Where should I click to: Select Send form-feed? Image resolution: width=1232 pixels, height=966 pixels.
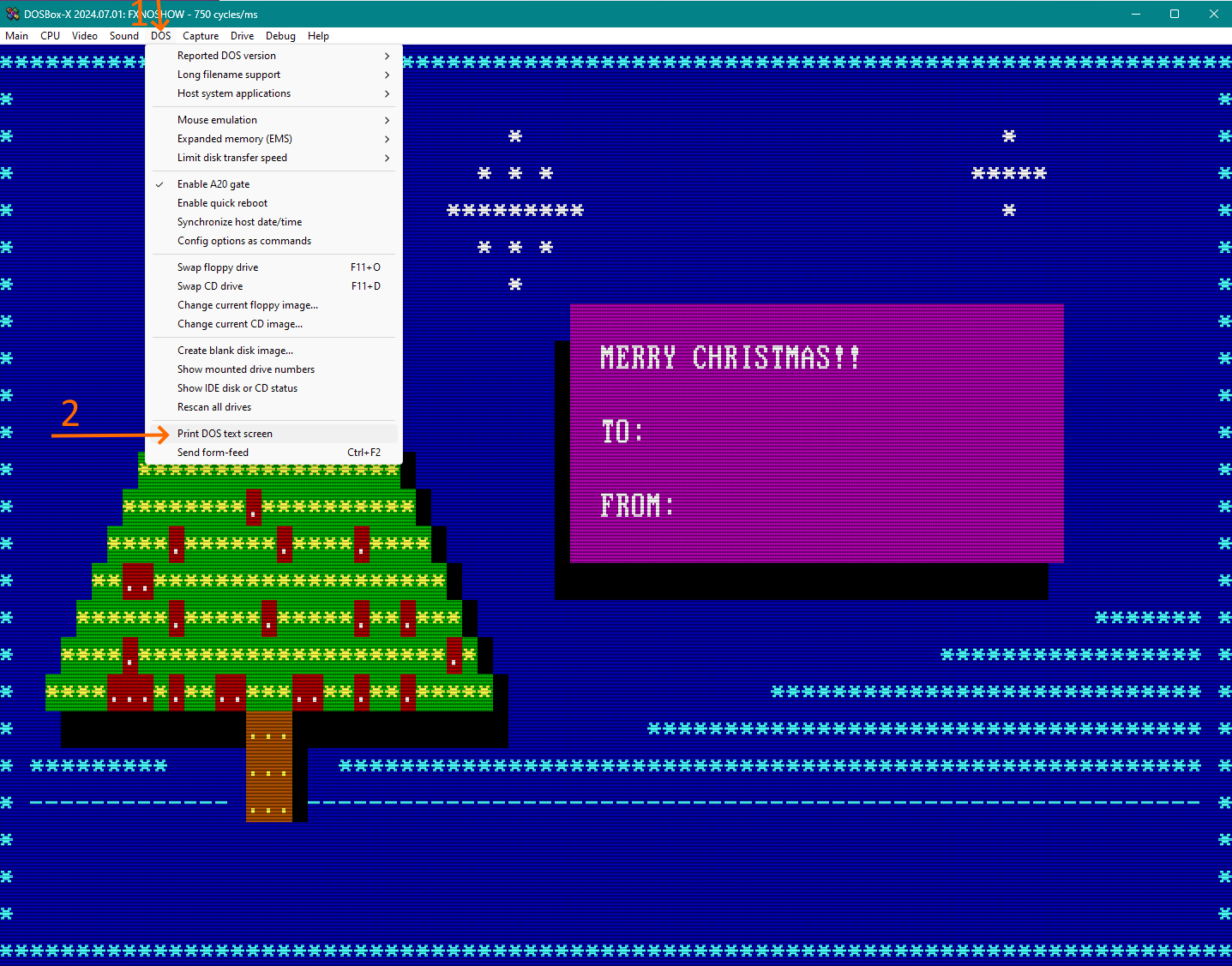coord(274,453)
